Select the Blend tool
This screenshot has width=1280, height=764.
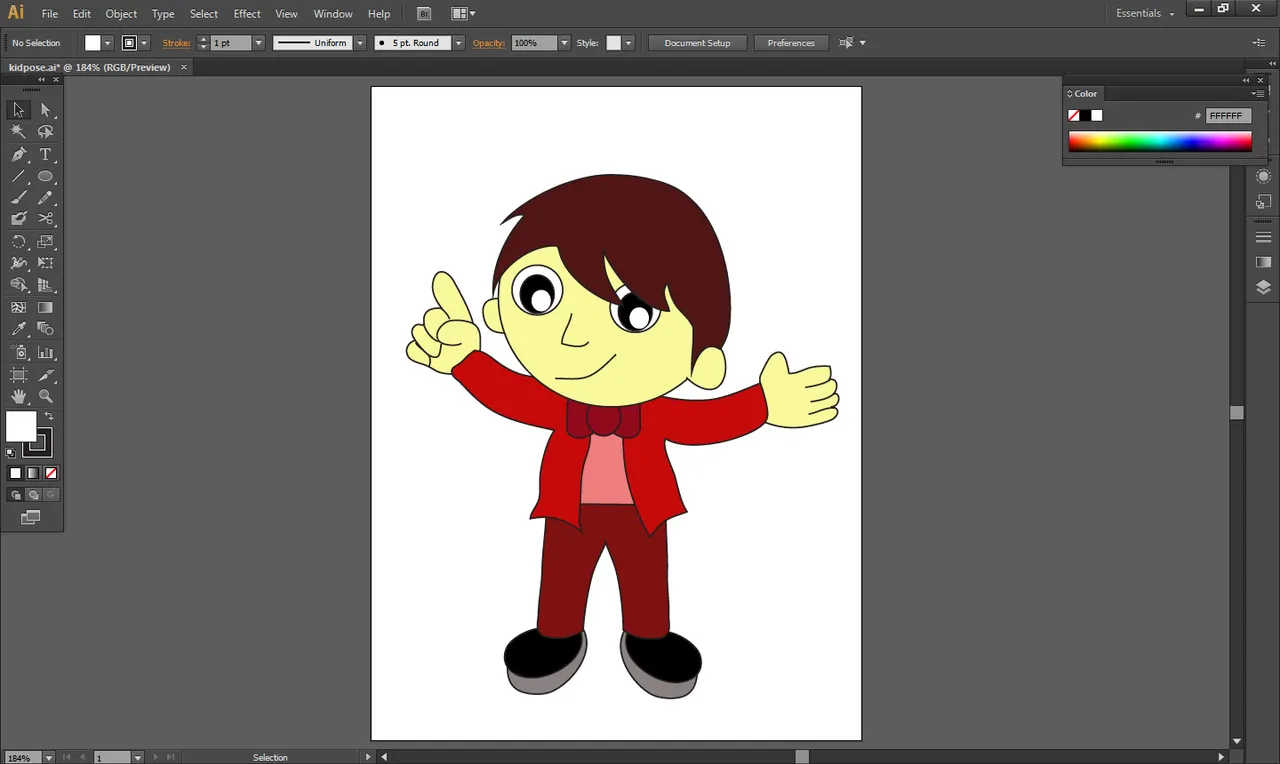tap(45, 328)
